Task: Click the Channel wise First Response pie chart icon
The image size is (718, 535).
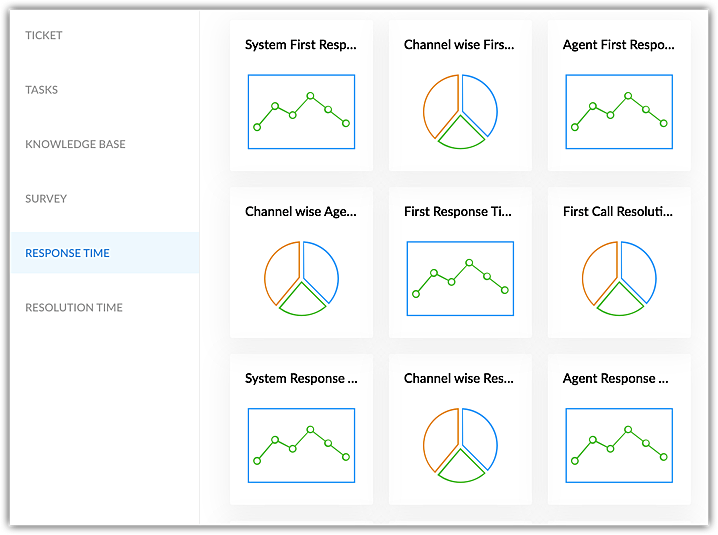Action: [460, 112]
